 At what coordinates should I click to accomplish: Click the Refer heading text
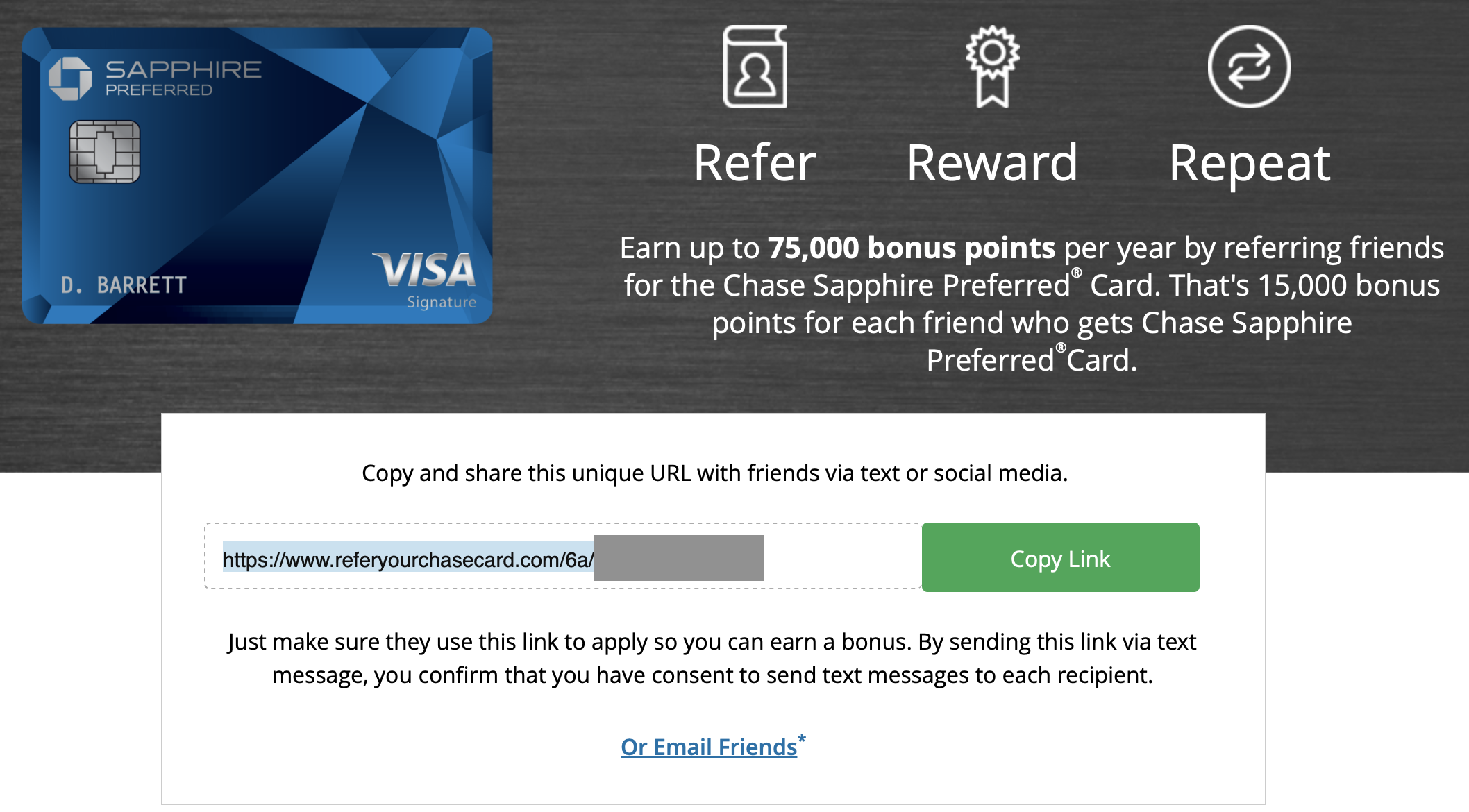pos(755,163)
